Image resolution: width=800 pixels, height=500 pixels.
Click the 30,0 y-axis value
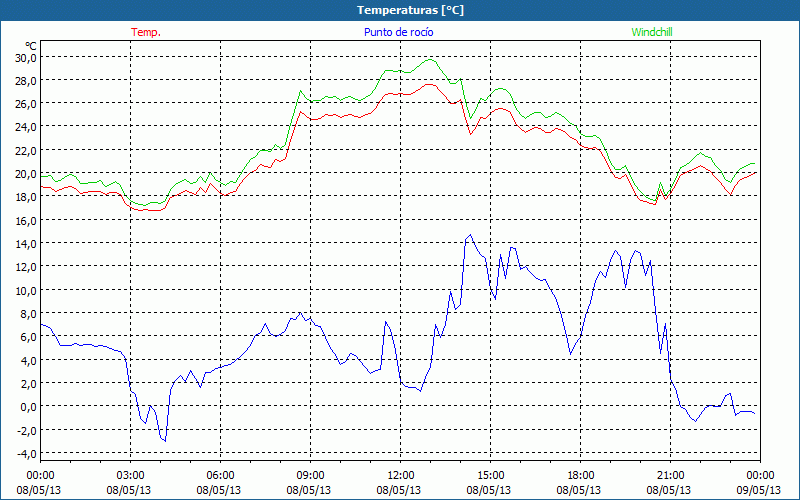[x=26, y=57]
